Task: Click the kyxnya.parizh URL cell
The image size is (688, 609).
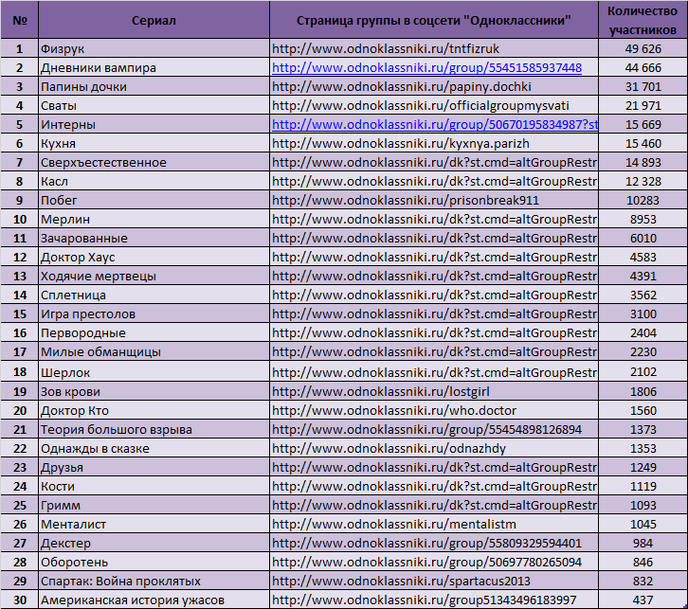Action: pos(434,143)
